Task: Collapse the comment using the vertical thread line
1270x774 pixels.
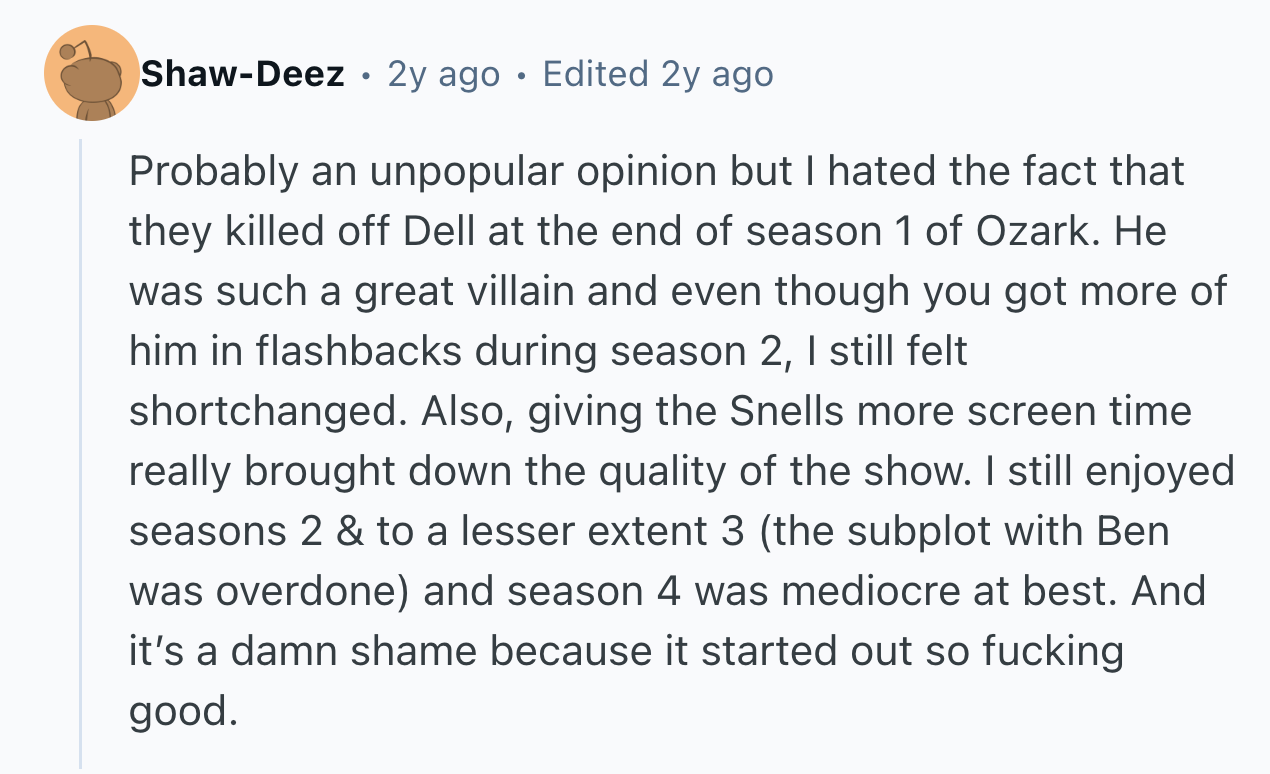Action: pos(82,450)
